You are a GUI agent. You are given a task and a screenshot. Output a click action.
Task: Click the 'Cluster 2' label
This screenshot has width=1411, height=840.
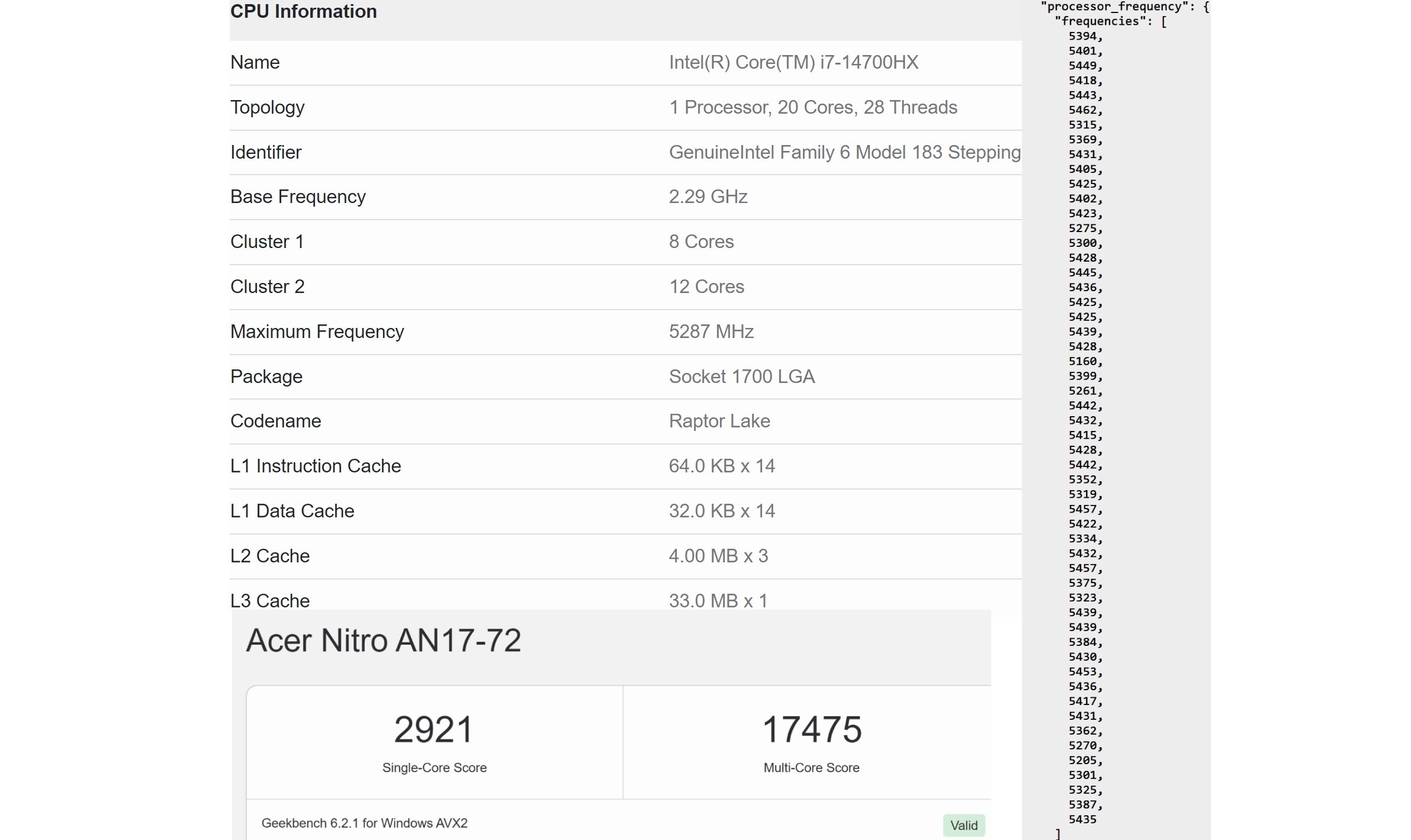pos(267,287)
